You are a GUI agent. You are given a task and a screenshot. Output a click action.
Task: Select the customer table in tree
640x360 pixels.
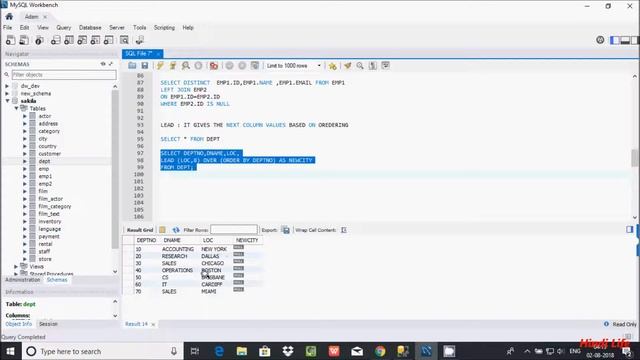(49, 154)
